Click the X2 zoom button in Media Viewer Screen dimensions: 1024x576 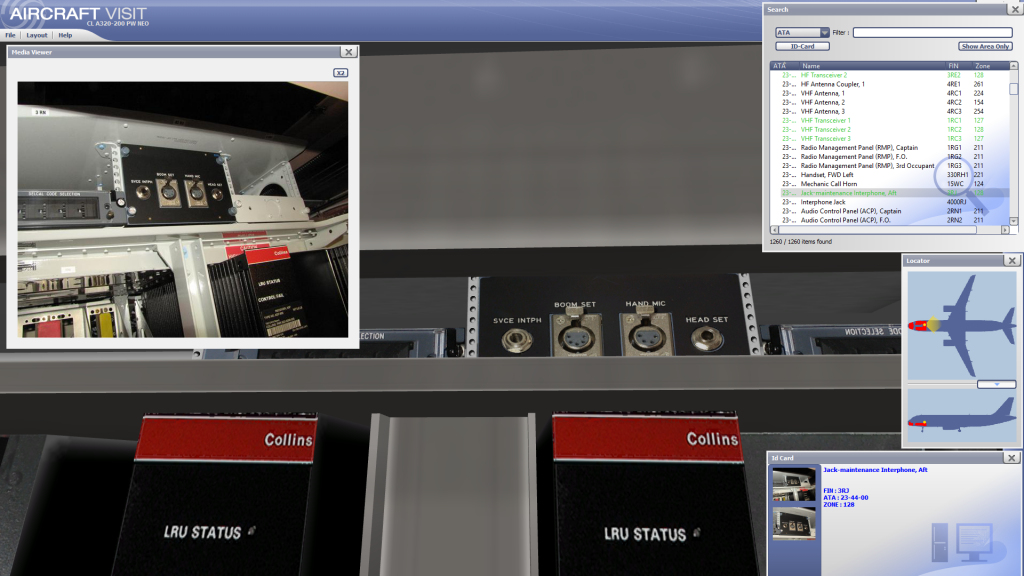tap(340, 72)
